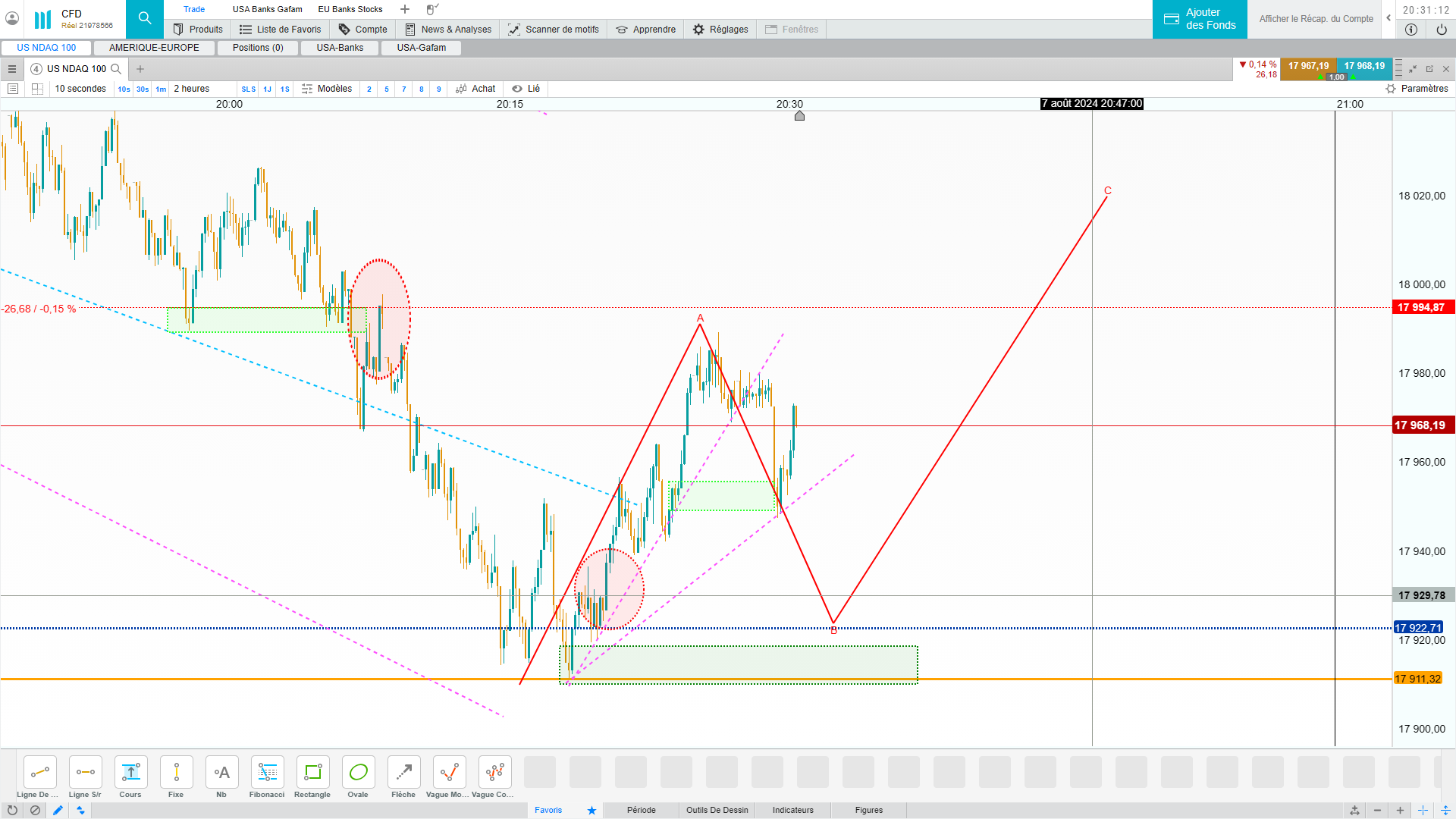Toggle the Achat trading mode
The height and width of the screenshot is (819, 1456).
click(x=475, y=89)
